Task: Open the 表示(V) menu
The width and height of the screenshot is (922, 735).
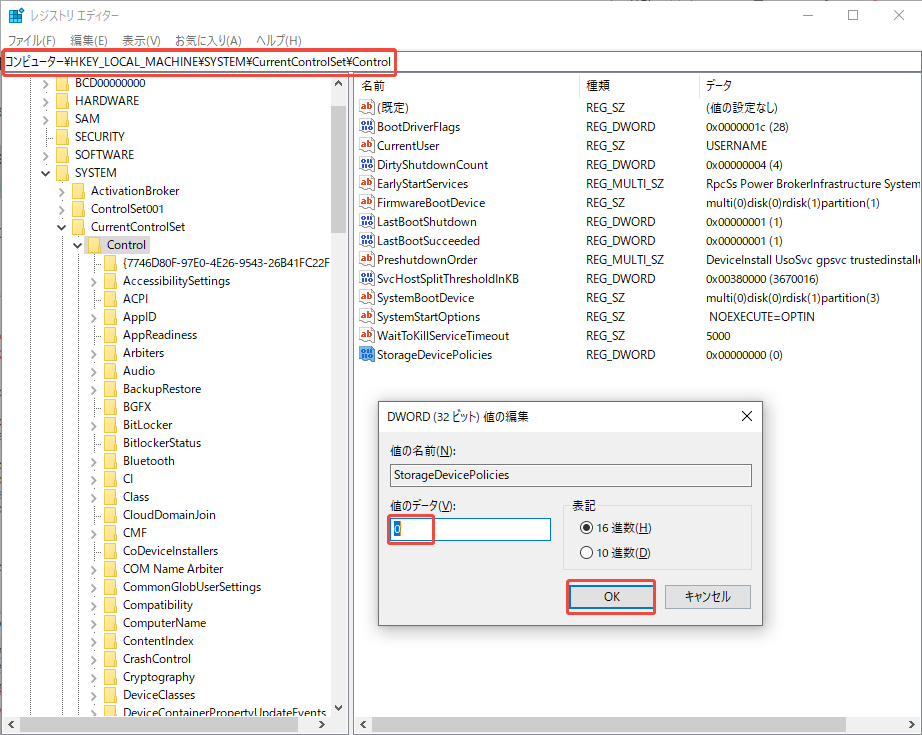Action: pyautogui.click(x=141, y=41)
